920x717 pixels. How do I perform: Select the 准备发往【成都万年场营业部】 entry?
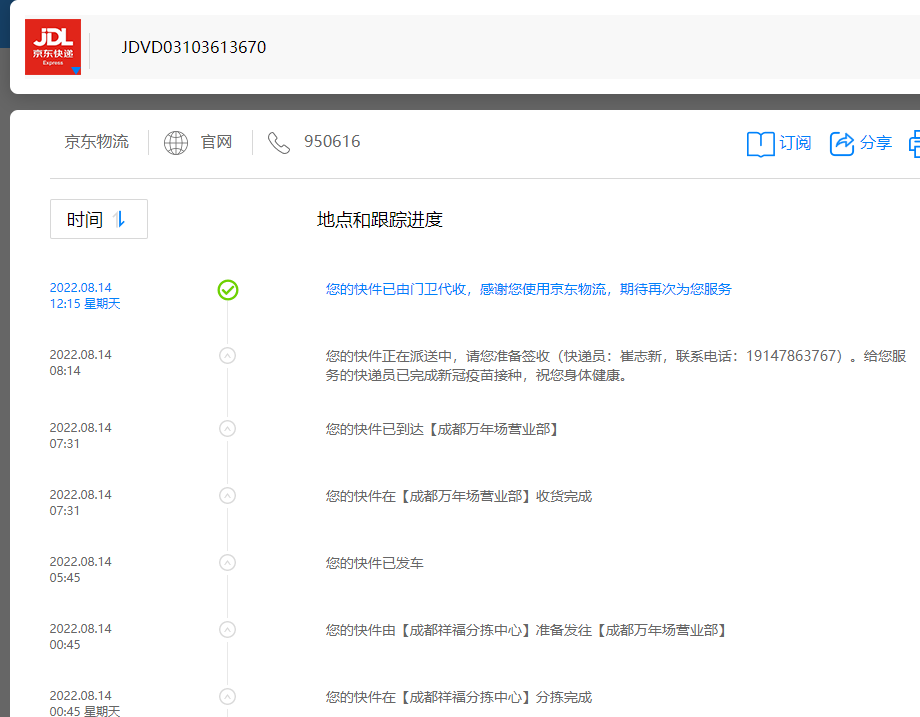[x=527, y=630]
